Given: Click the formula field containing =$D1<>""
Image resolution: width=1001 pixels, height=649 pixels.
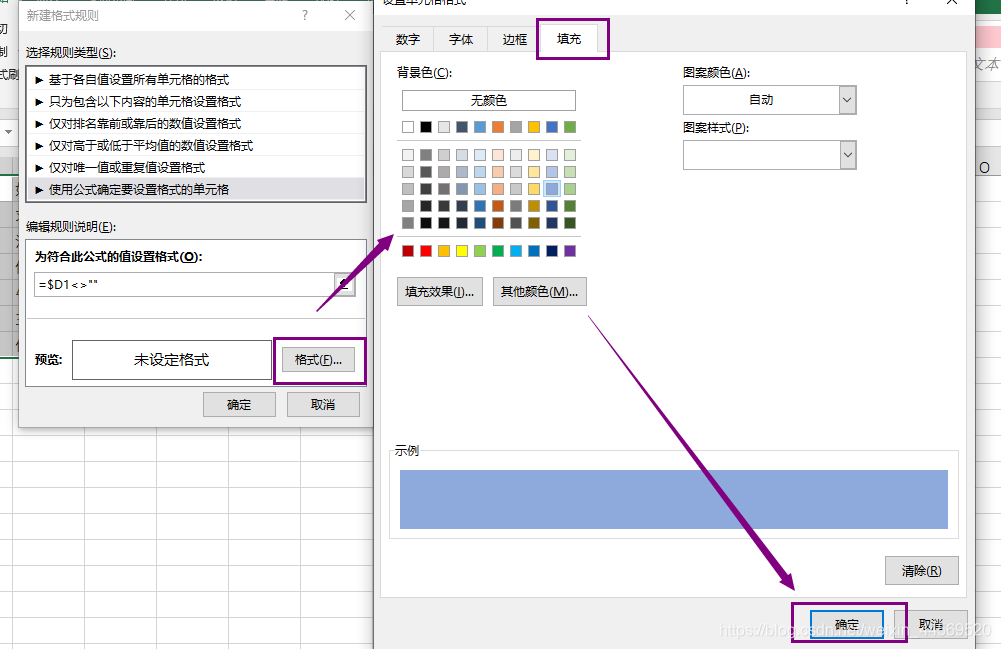Looking at the screenshot, I should click(184, 285).
